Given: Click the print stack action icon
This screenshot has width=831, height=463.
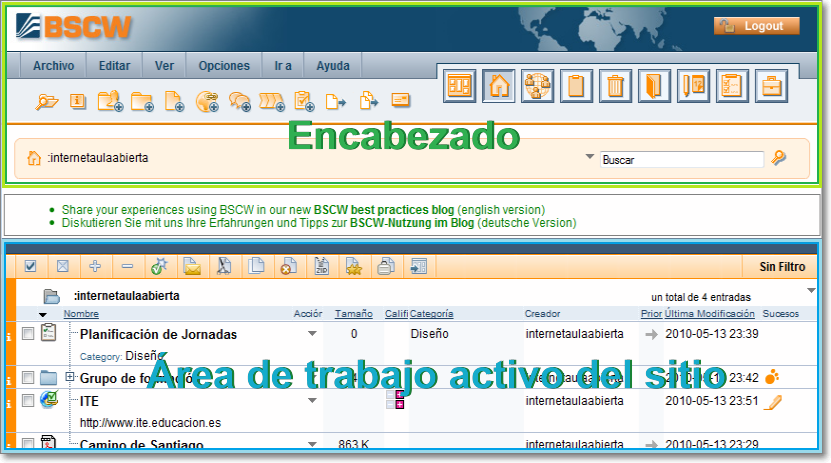Looking at the screenshot, I should (x=386, y=266).
